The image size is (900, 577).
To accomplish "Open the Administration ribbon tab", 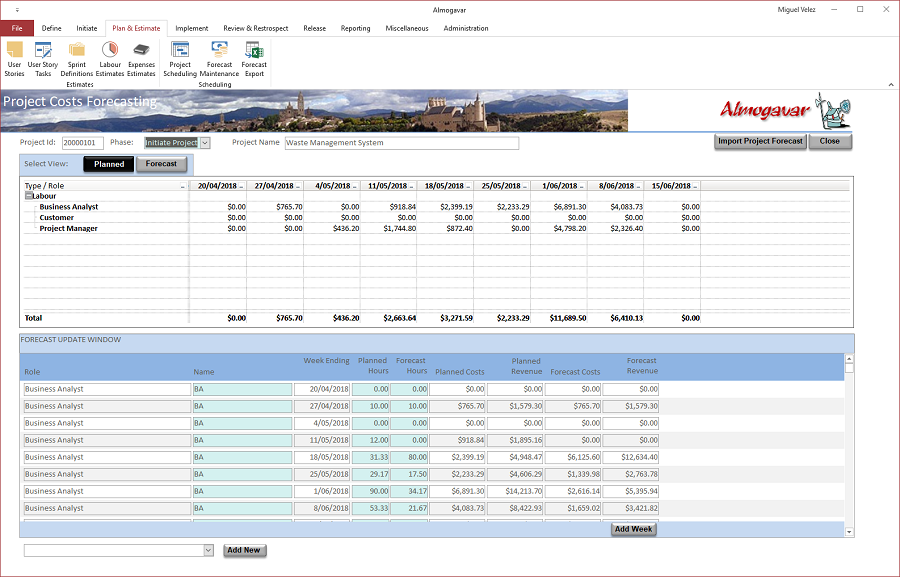I will pos(466,28).
